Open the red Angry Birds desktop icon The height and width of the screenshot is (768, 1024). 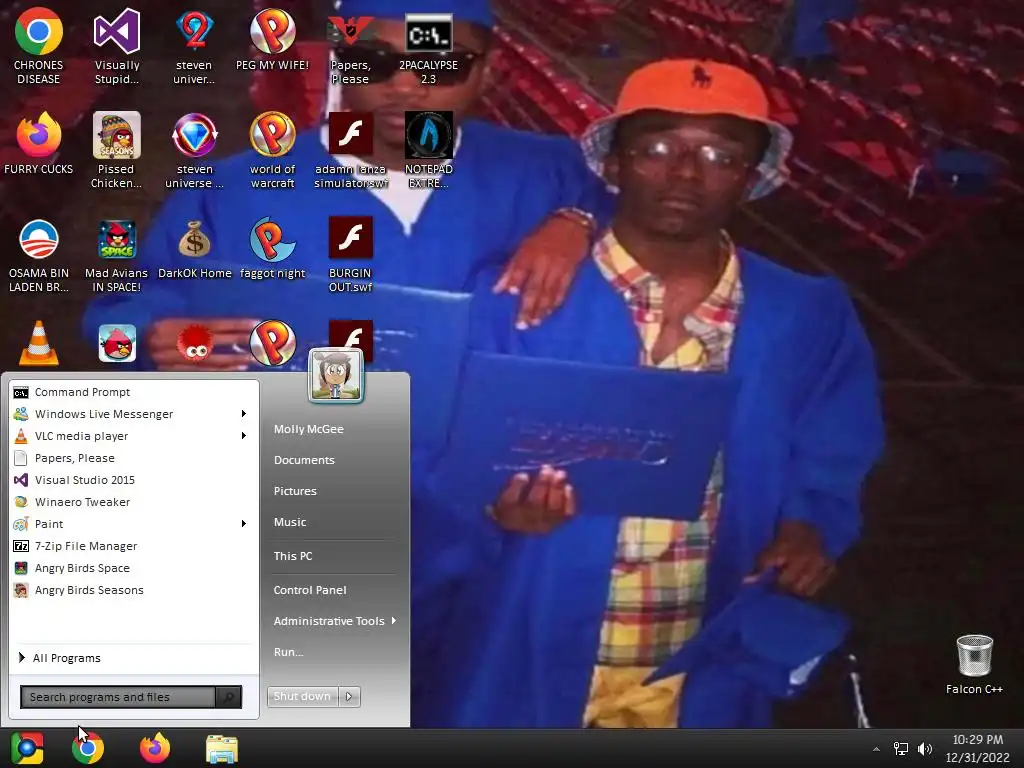click(117, 343)
